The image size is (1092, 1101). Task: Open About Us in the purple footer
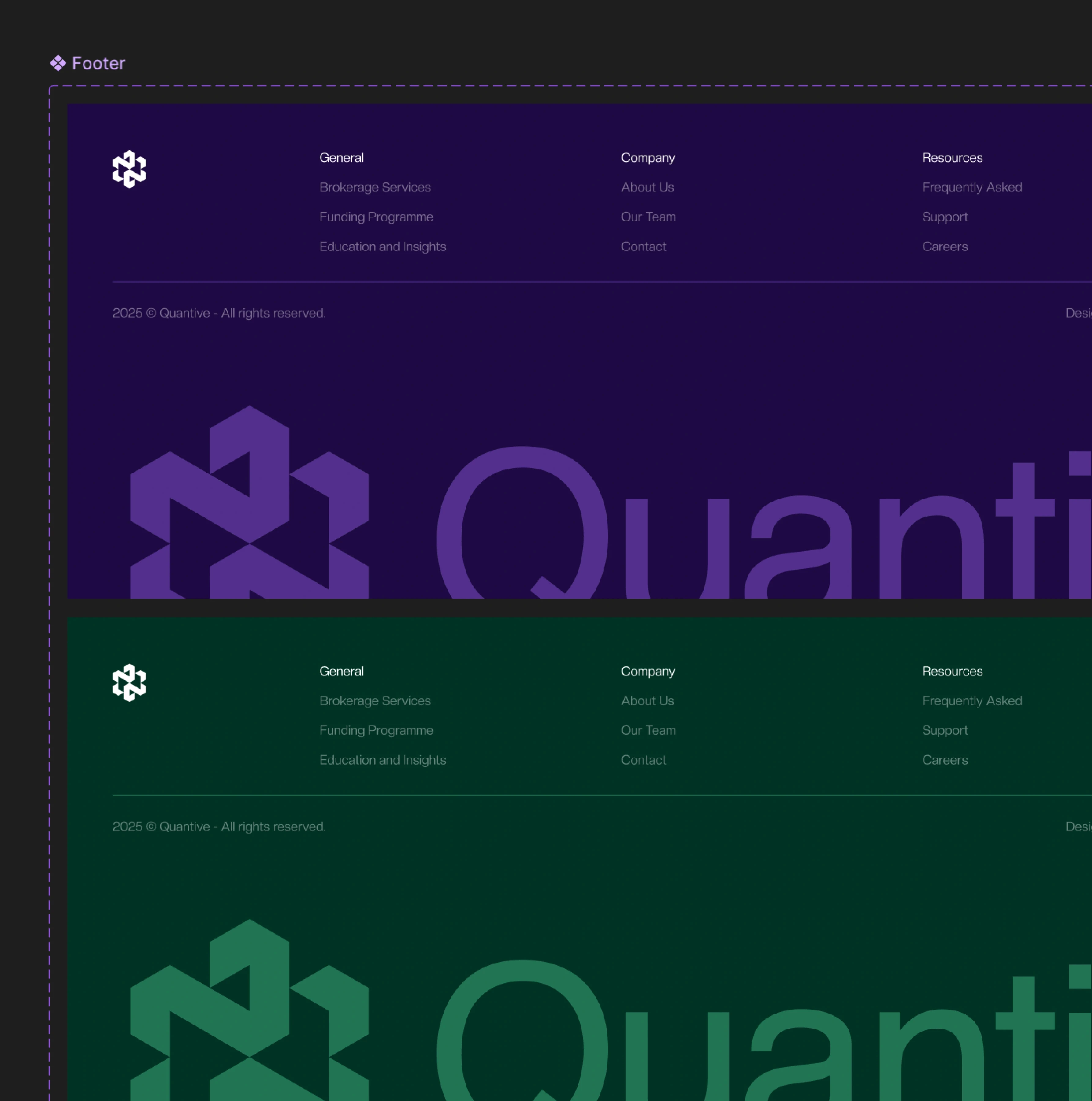click(648, 187)
